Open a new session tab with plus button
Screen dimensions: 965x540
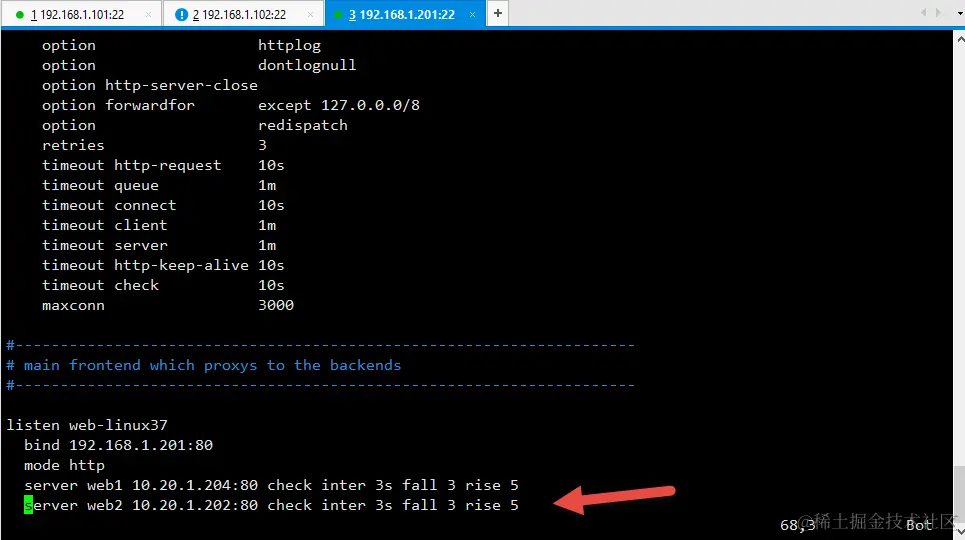(x=498, y=13)
